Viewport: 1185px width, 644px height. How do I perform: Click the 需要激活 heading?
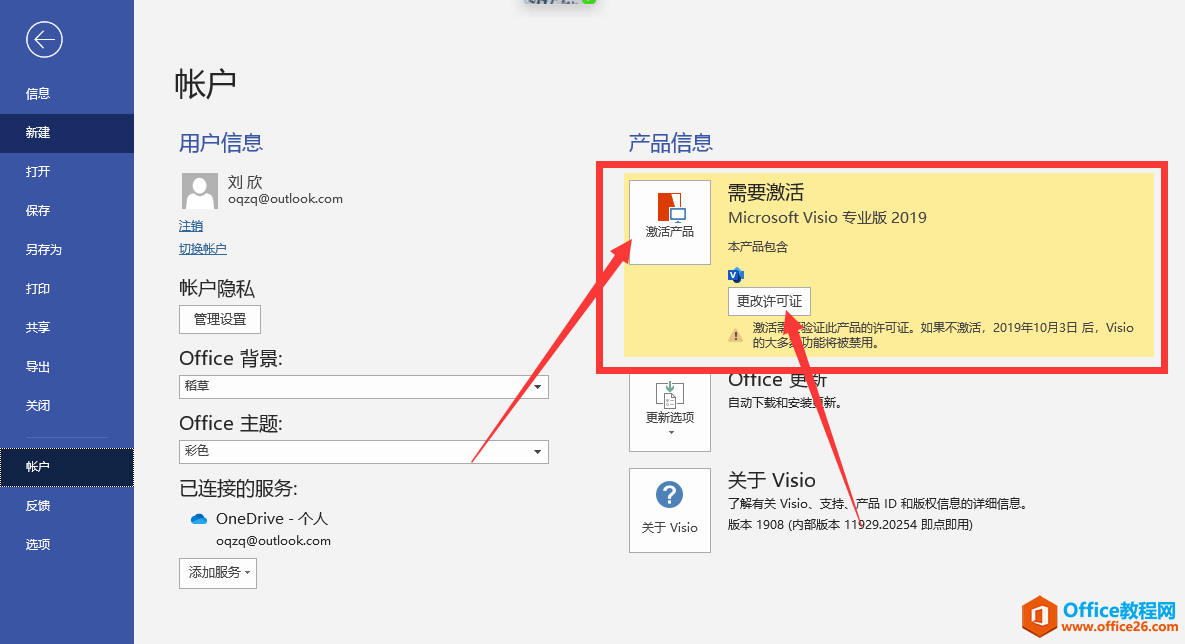766,193
